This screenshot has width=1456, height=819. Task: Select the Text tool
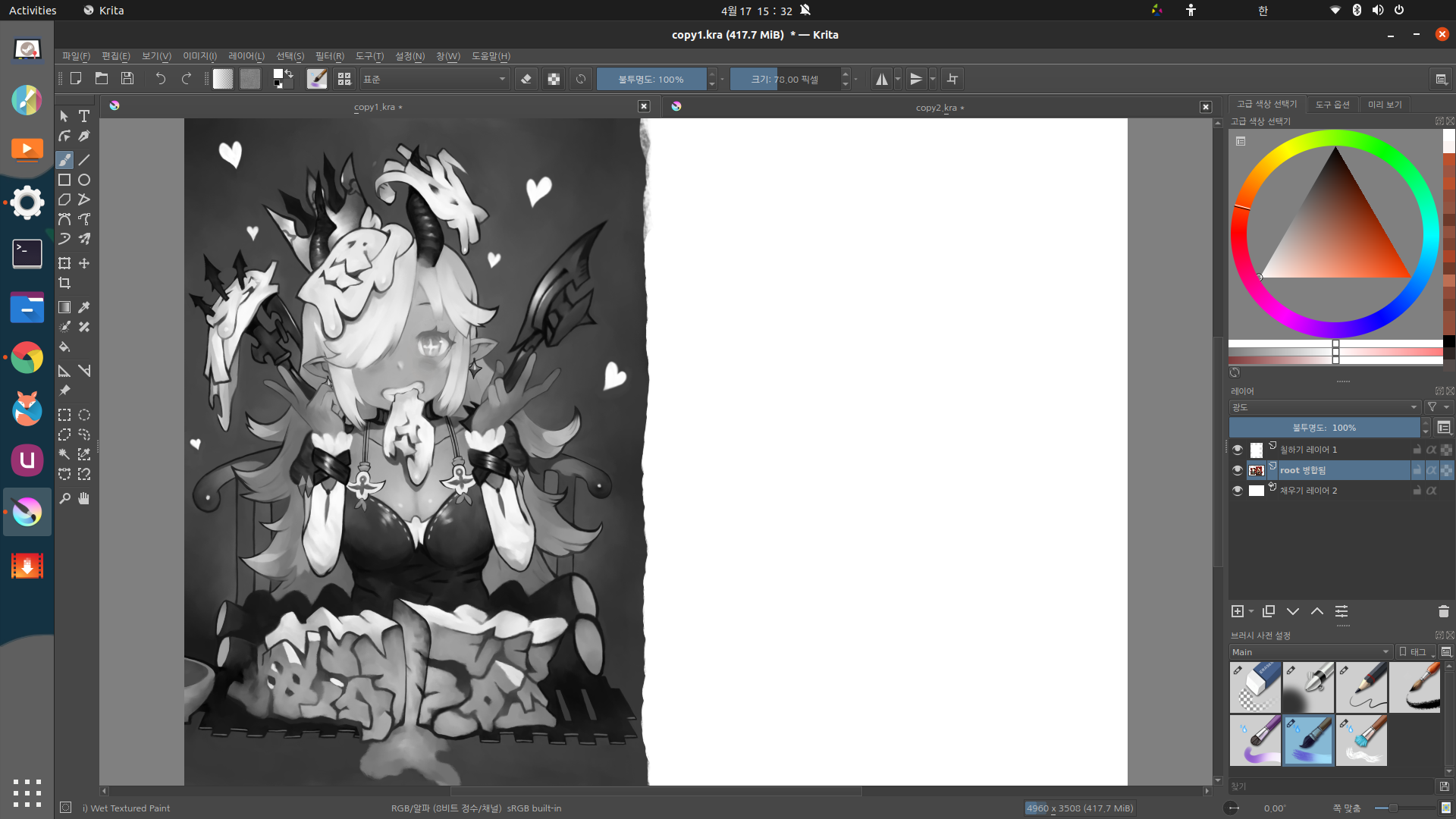84,116
